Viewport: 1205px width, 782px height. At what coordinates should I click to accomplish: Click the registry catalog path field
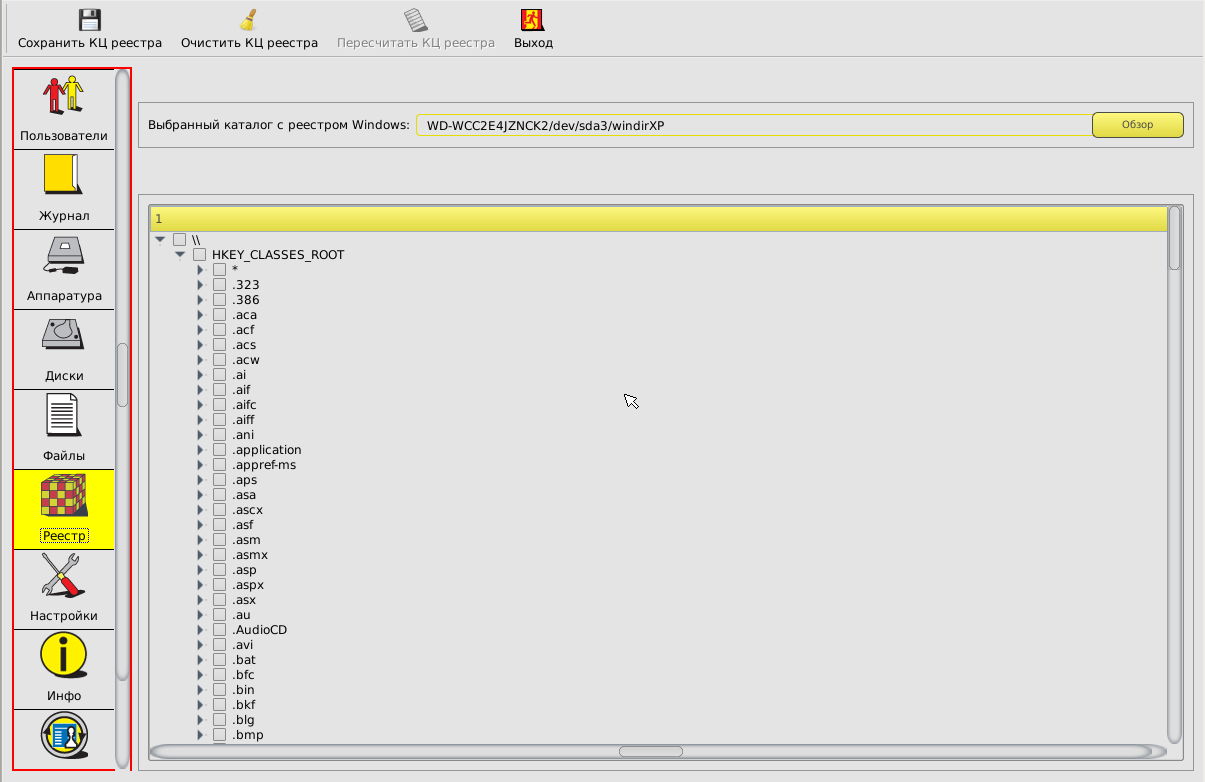pyautogui.click(x=754, y=125)
